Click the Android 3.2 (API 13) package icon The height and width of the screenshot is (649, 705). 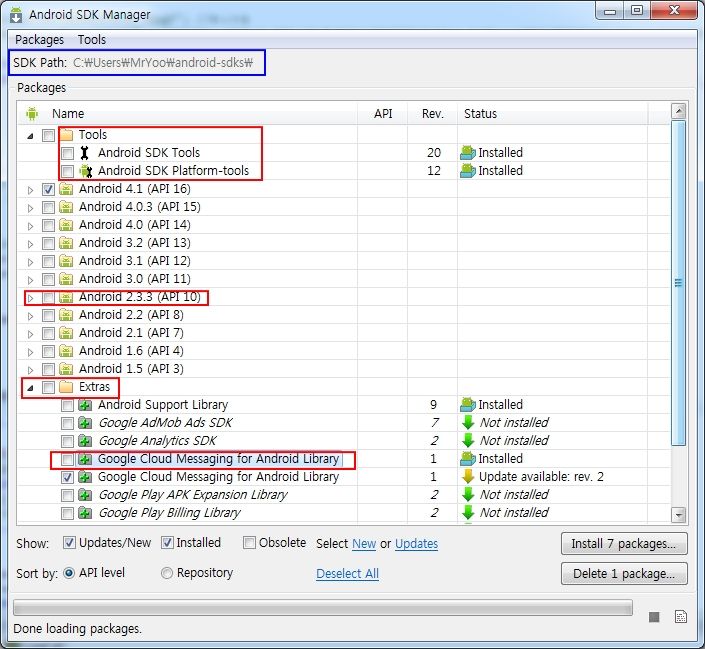66,243
